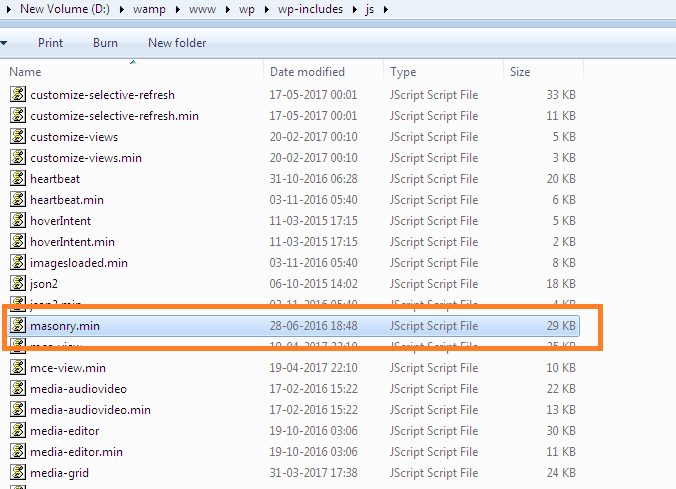
Task: Expand the arrow before New Volume (D:)
Action: coord(8,9)
